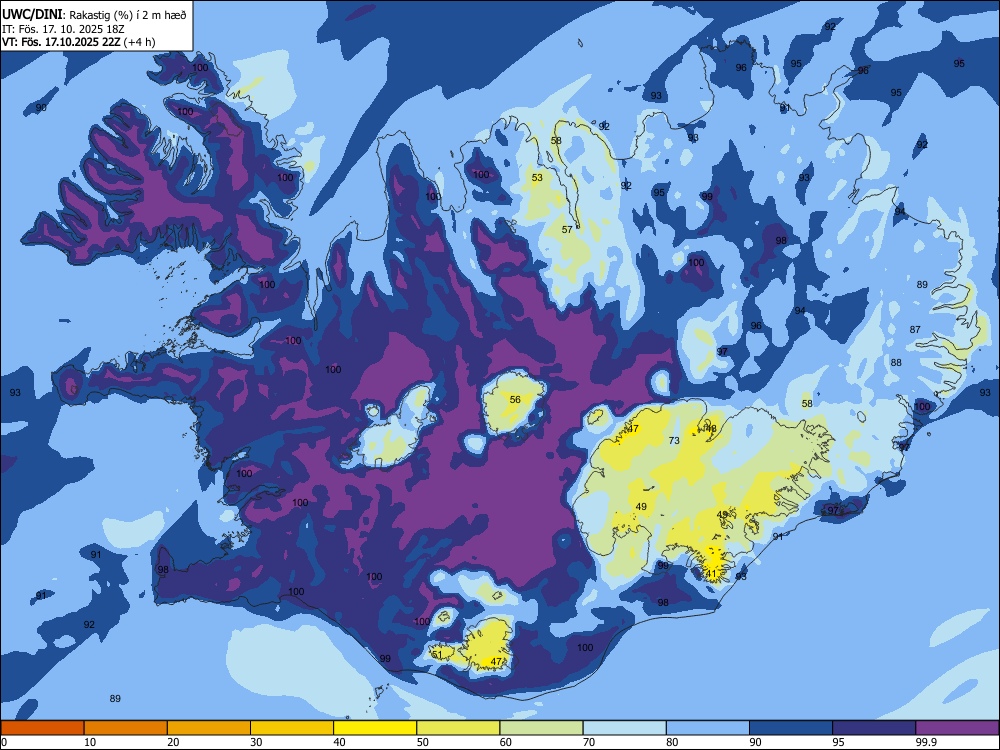Click the '57' humidity value on the map
Screen dimensions: 1000x750
tap(567, 230)
